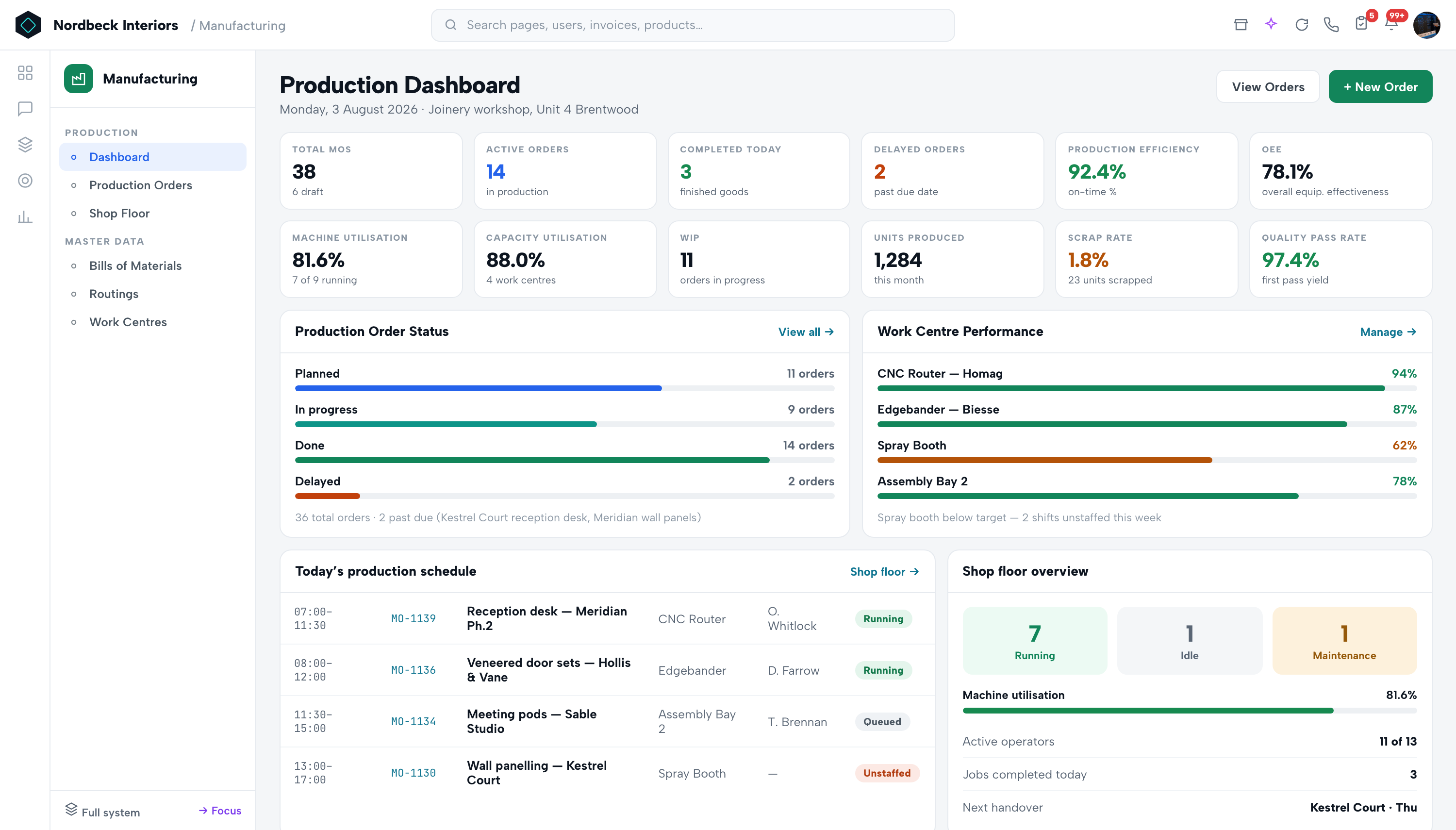1456x830 pixels.
Task: Open the tasks clipboard icon with 5 badge
Action: click(x=1362, y=23)
